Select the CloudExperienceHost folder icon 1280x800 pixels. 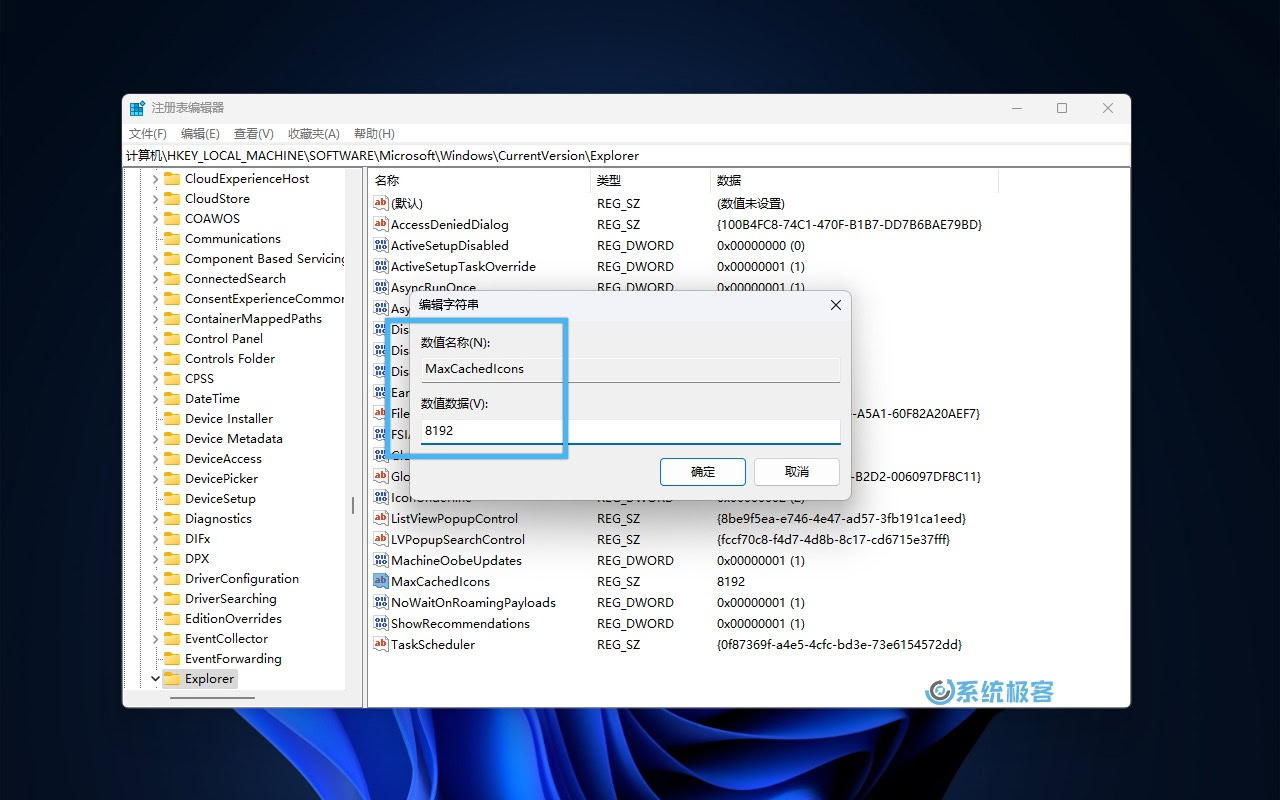click(171, 179)
